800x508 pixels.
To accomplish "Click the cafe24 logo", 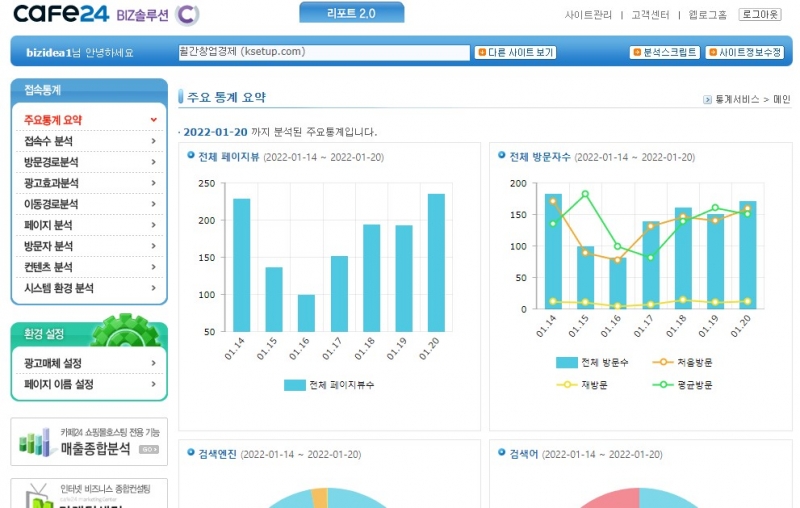I will click(61, 14).
